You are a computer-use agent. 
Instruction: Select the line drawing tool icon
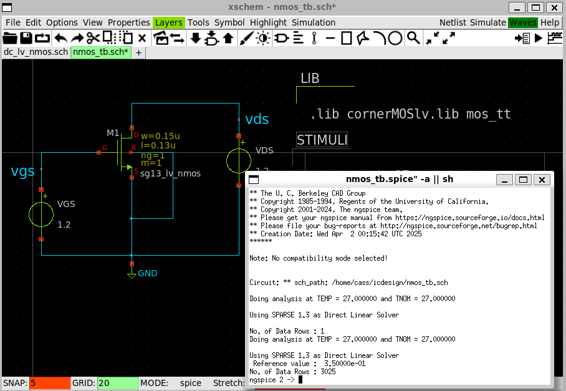(x=330, y=38)
